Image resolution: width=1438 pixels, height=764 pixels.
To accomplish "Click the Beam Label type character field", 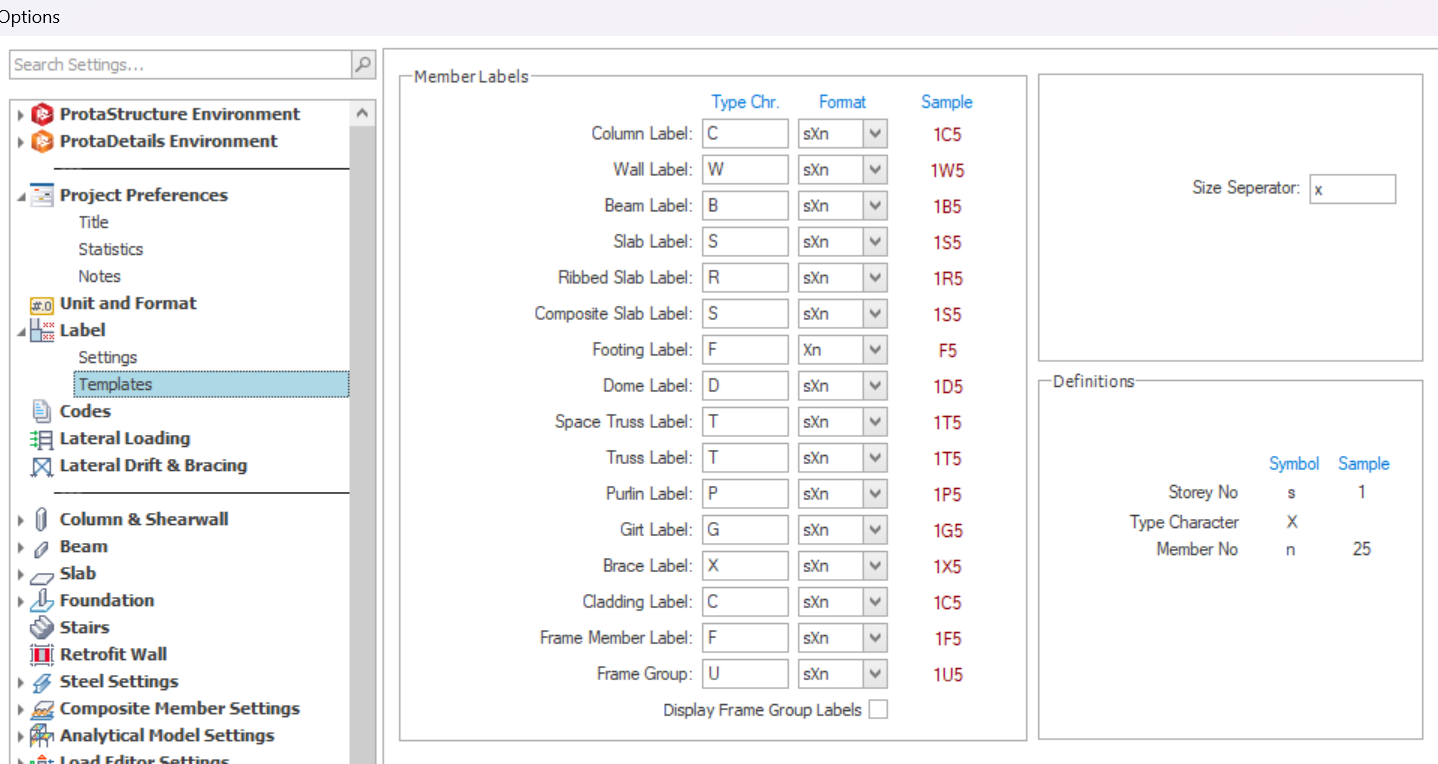I will pos(745,206).
